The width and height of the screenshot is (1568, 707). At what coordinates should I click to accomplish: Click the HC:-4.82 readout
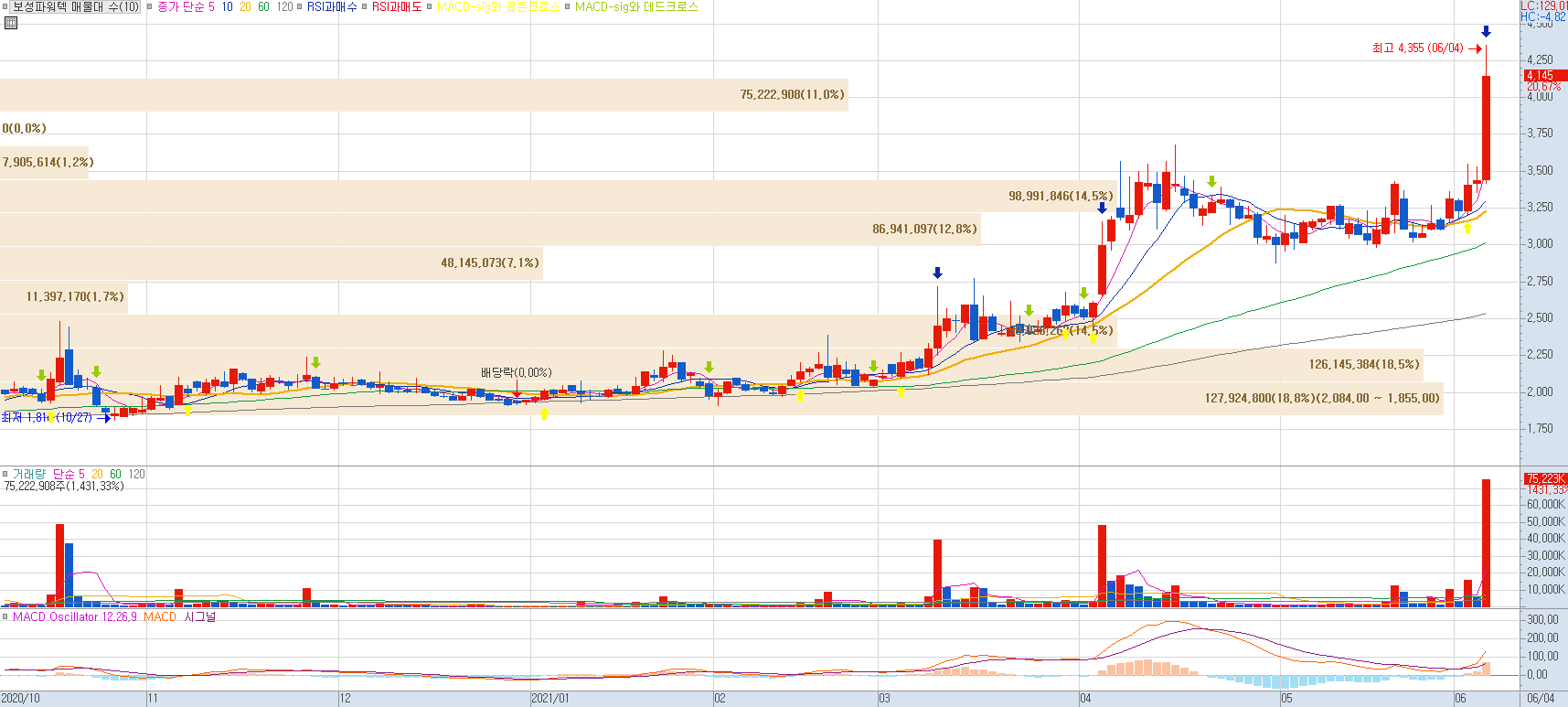pos(1543,16)
